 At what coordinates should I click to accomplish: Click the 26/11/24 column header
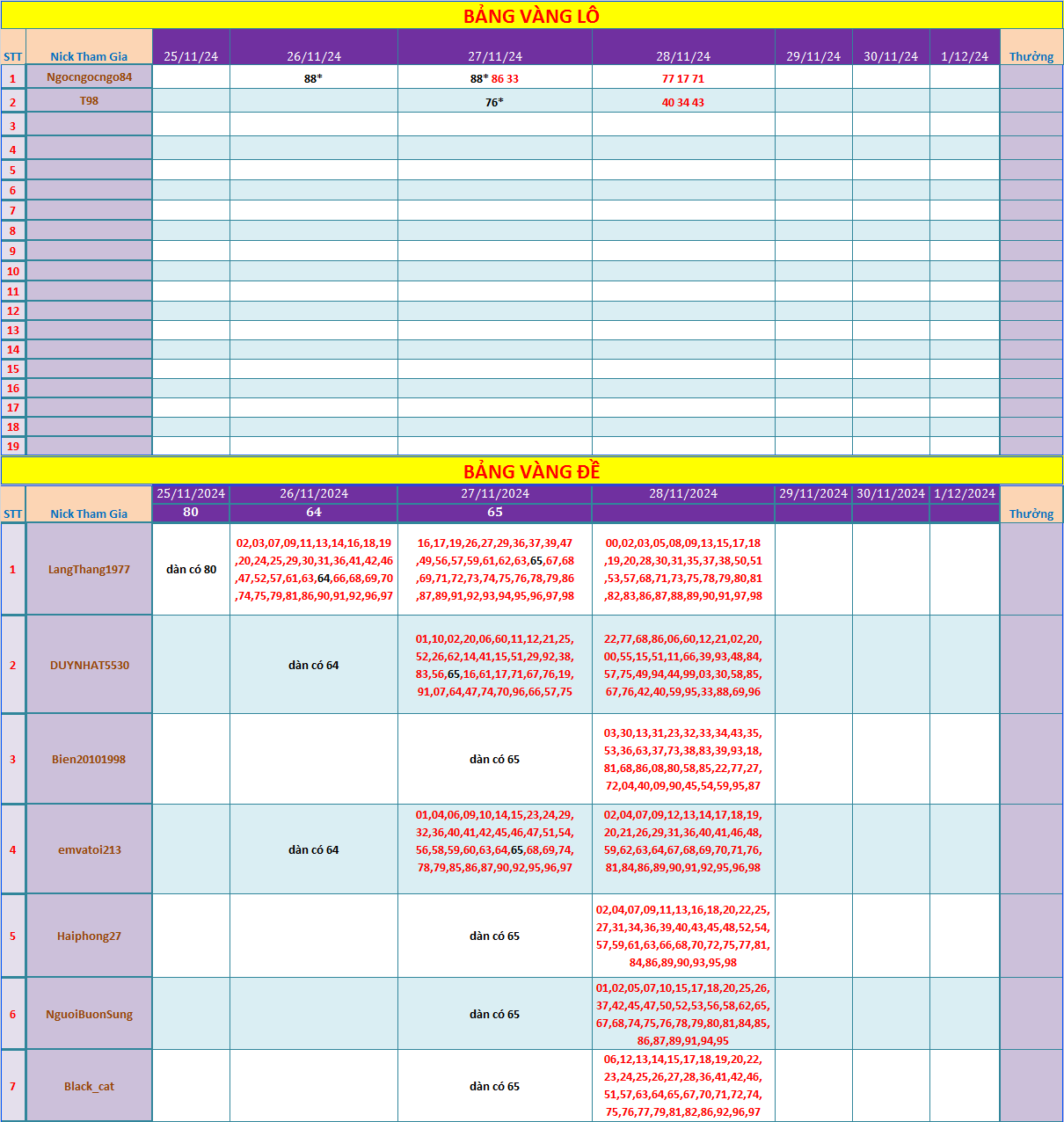314,47
